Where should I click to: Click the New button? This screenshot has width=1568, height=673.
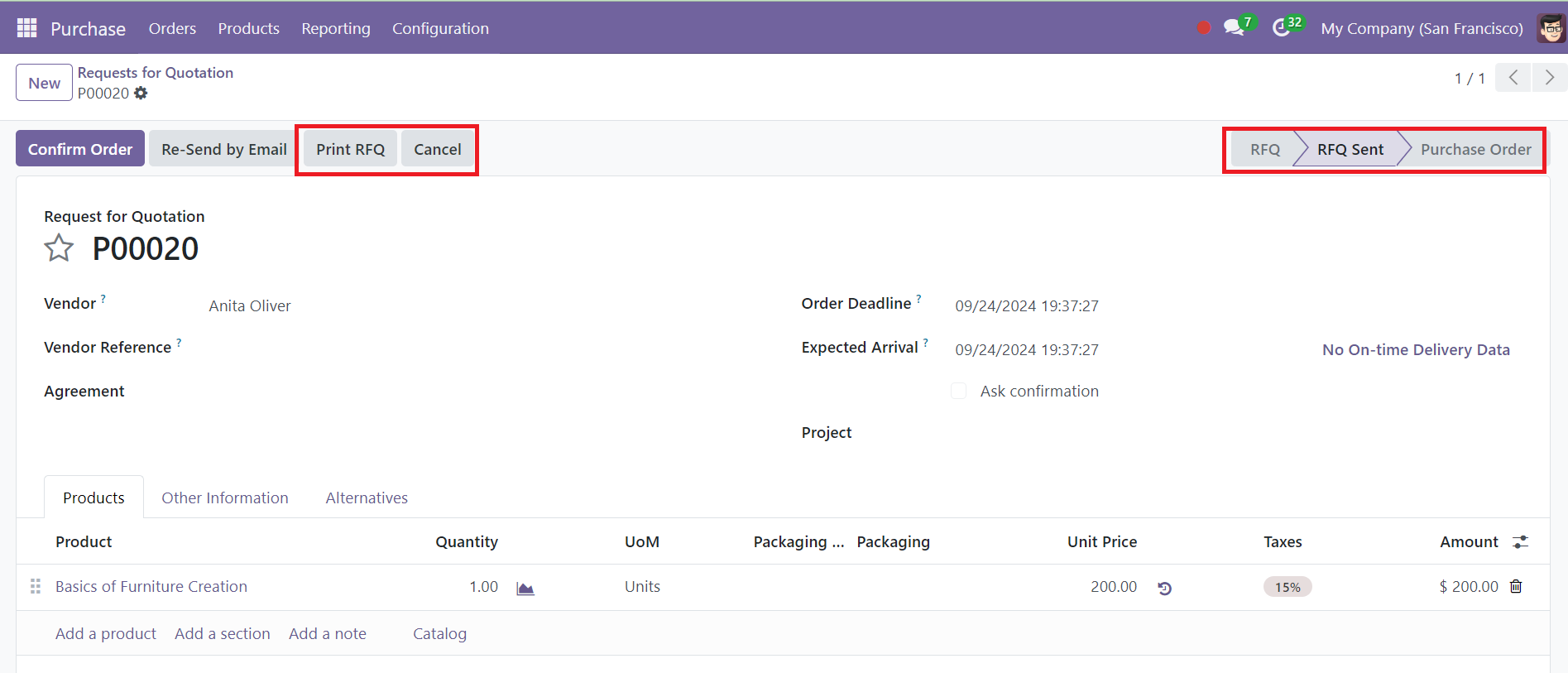44,83
